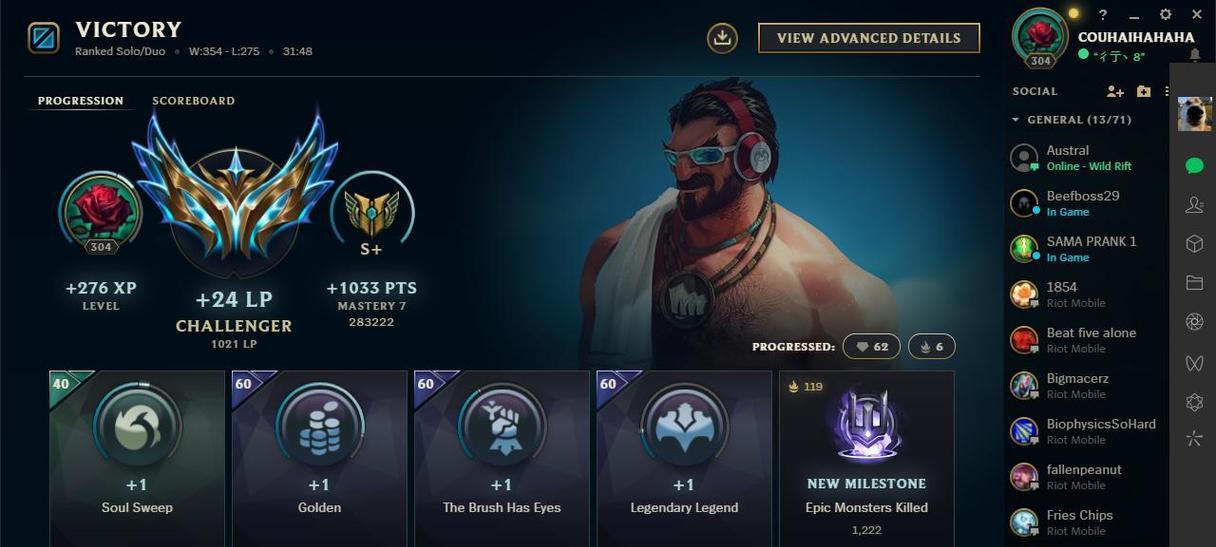Screen dimensions: 1216x547
Task: Click the help question mark icon
Action: 1103,15
